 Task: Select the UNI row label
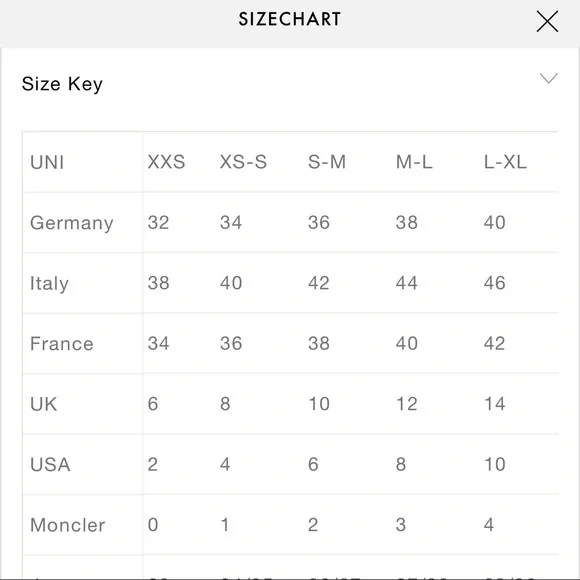[47, 162]
